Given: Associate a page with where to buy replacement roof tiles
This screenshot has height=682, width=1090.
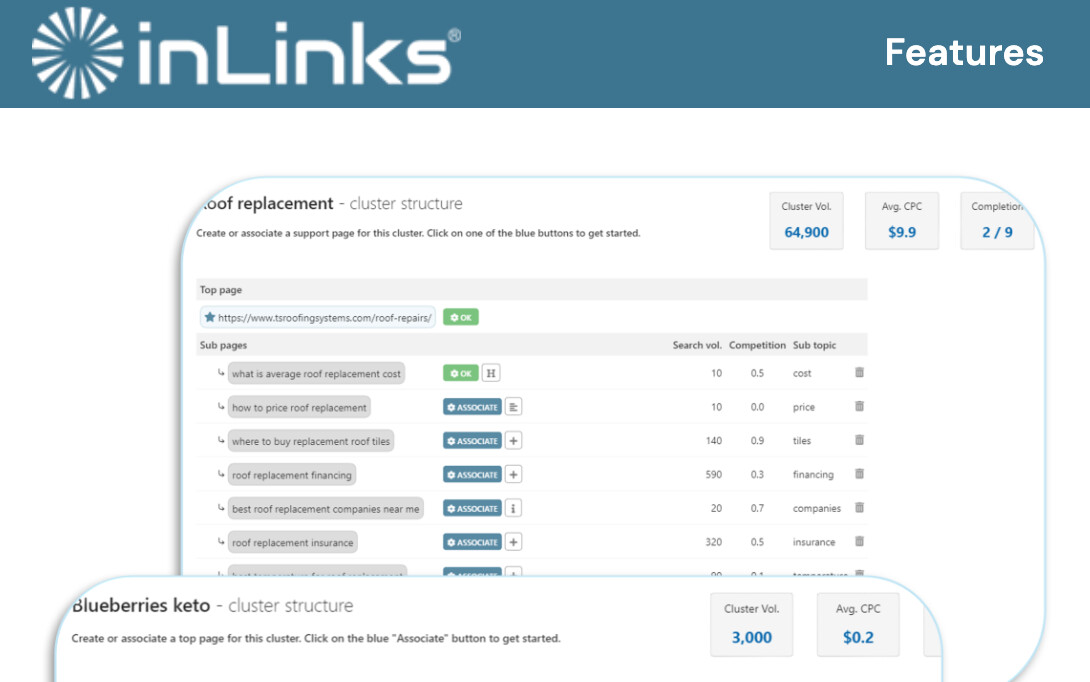Looking at the screenshot, I should 473,441.
